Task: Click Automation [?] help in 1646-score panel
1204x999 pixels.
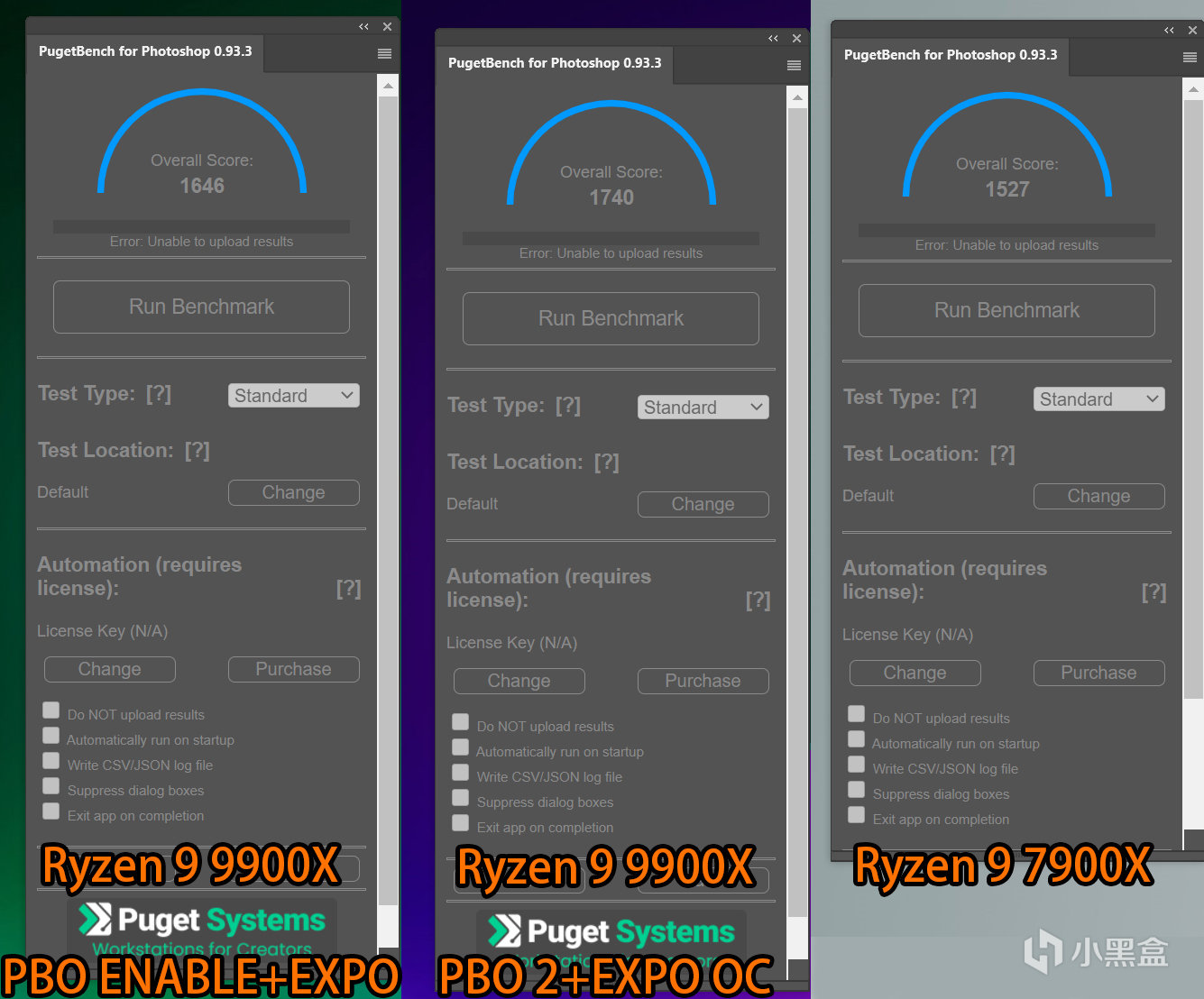Action: pos(349,589)
